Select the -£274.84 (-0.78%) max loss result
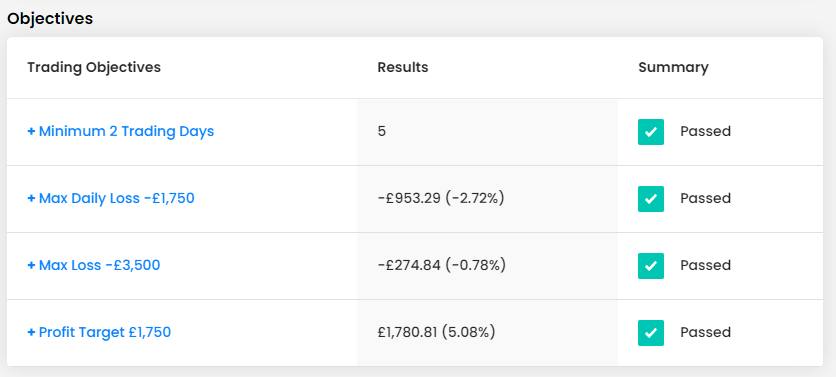Viewport: 836px width, 377px height. [441, 265]
